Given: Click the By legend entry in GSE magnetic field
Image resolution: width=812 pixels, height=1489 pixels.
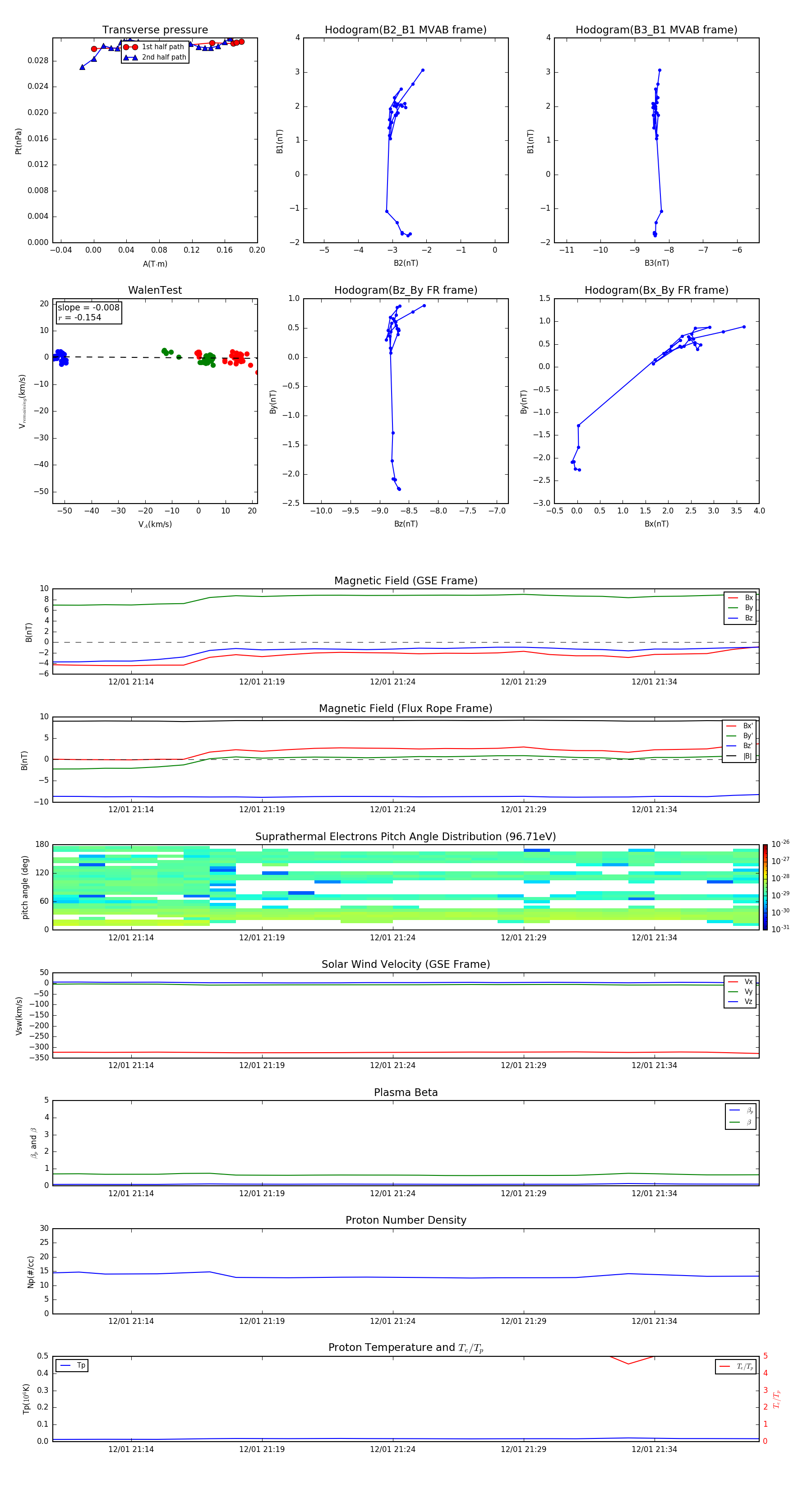Looking at the screenshot, I should pyautogui.click(x=740, y=607).
